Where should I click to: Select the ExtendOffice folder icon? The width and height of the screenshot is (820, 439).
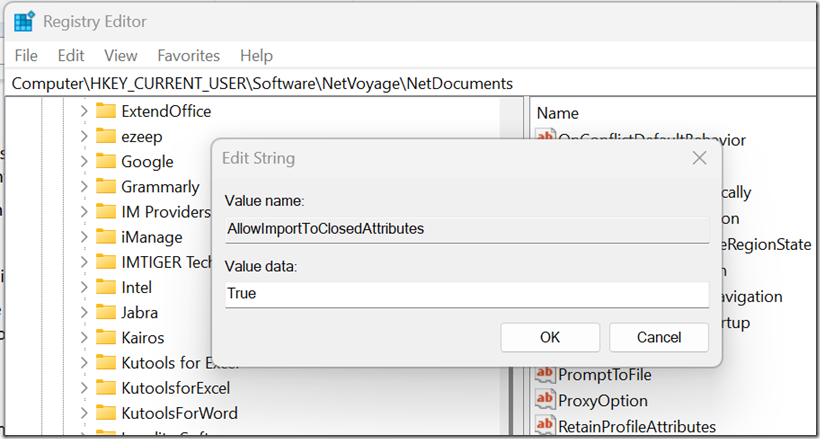tap(106, 111)
